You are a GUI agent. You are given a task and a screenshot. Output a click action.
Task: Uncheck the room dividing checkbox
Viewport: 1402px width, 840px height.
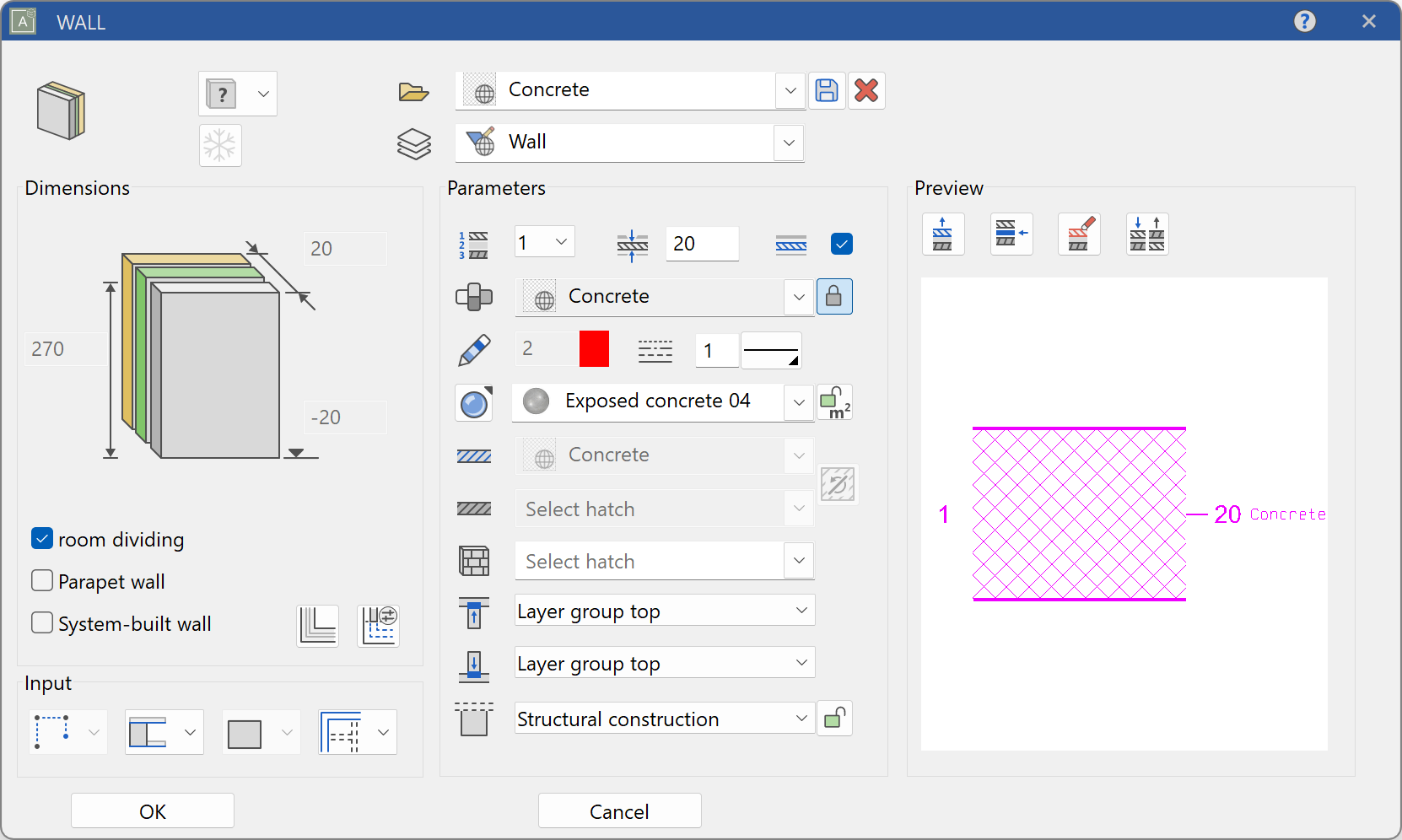pos(42,539)
